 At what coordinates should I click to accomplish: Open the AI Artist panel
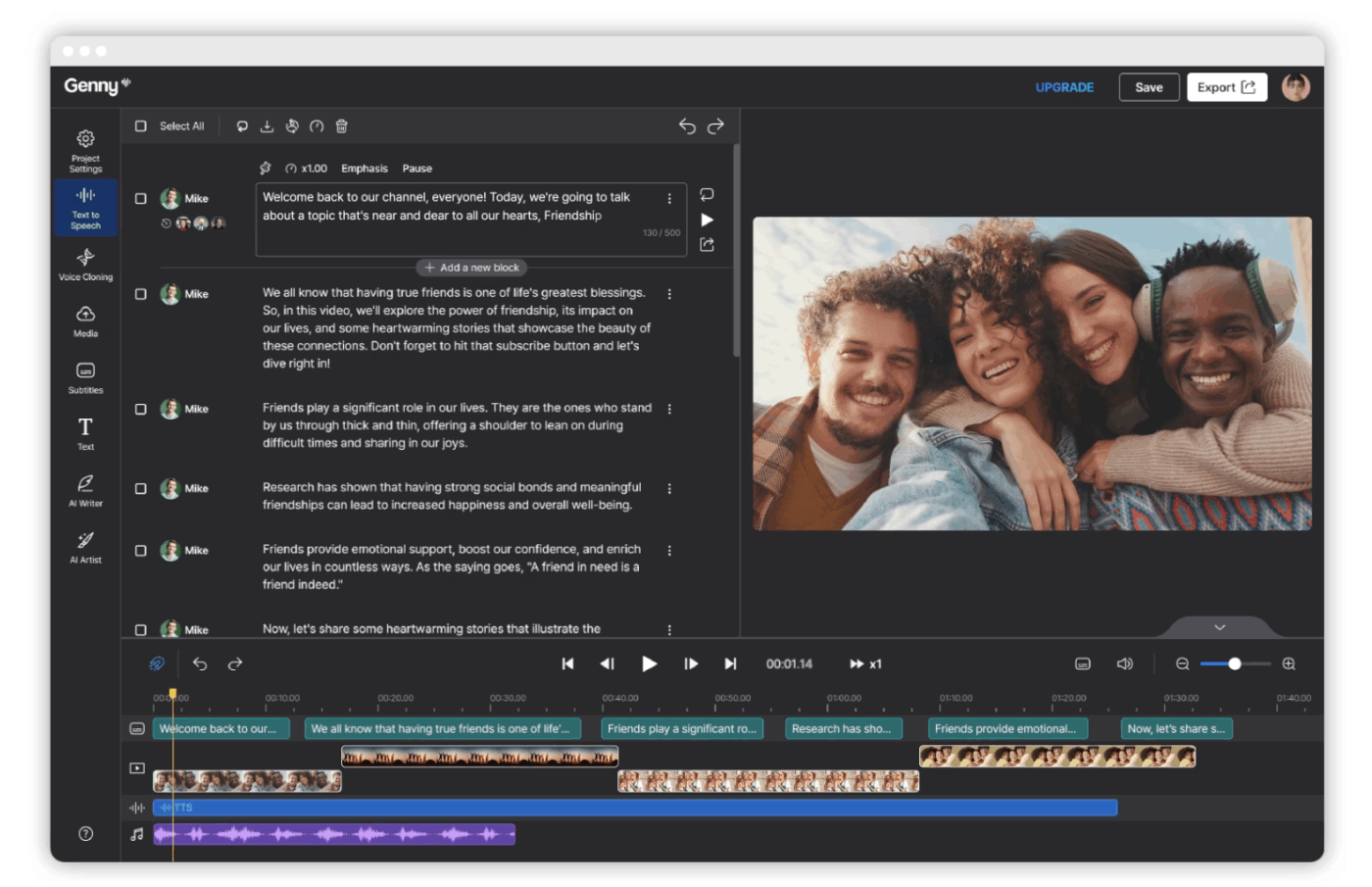point(85,546)
